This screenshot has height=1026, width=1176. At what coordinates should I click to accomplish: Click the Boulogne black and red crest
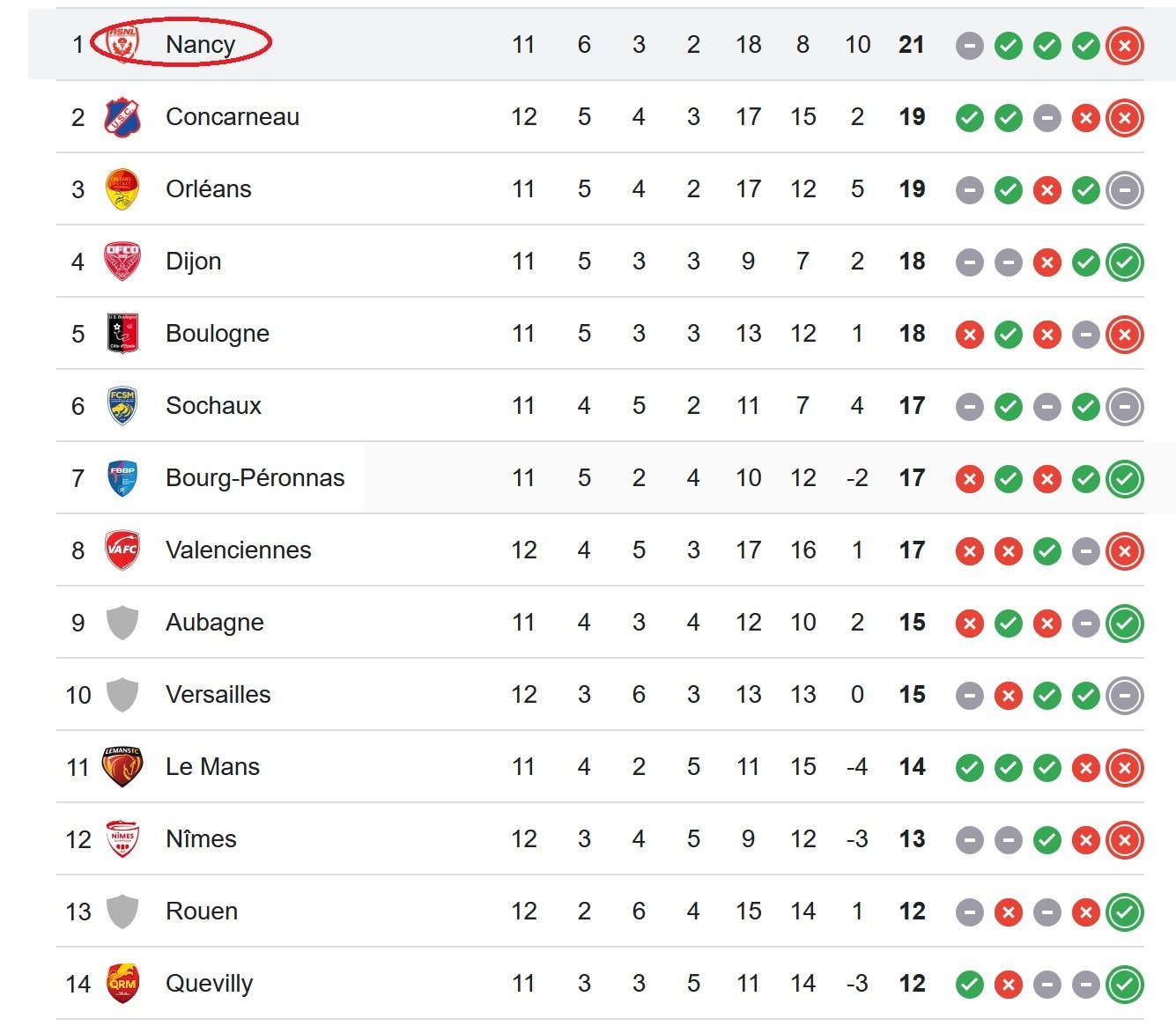pos(122,333)
